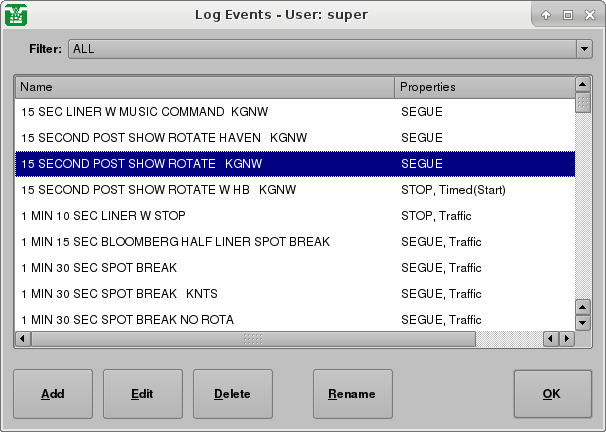Image resolution: width=606 pixels, height=432 pixels.
Task: Click the Rename button
Action: coord(352,394)
